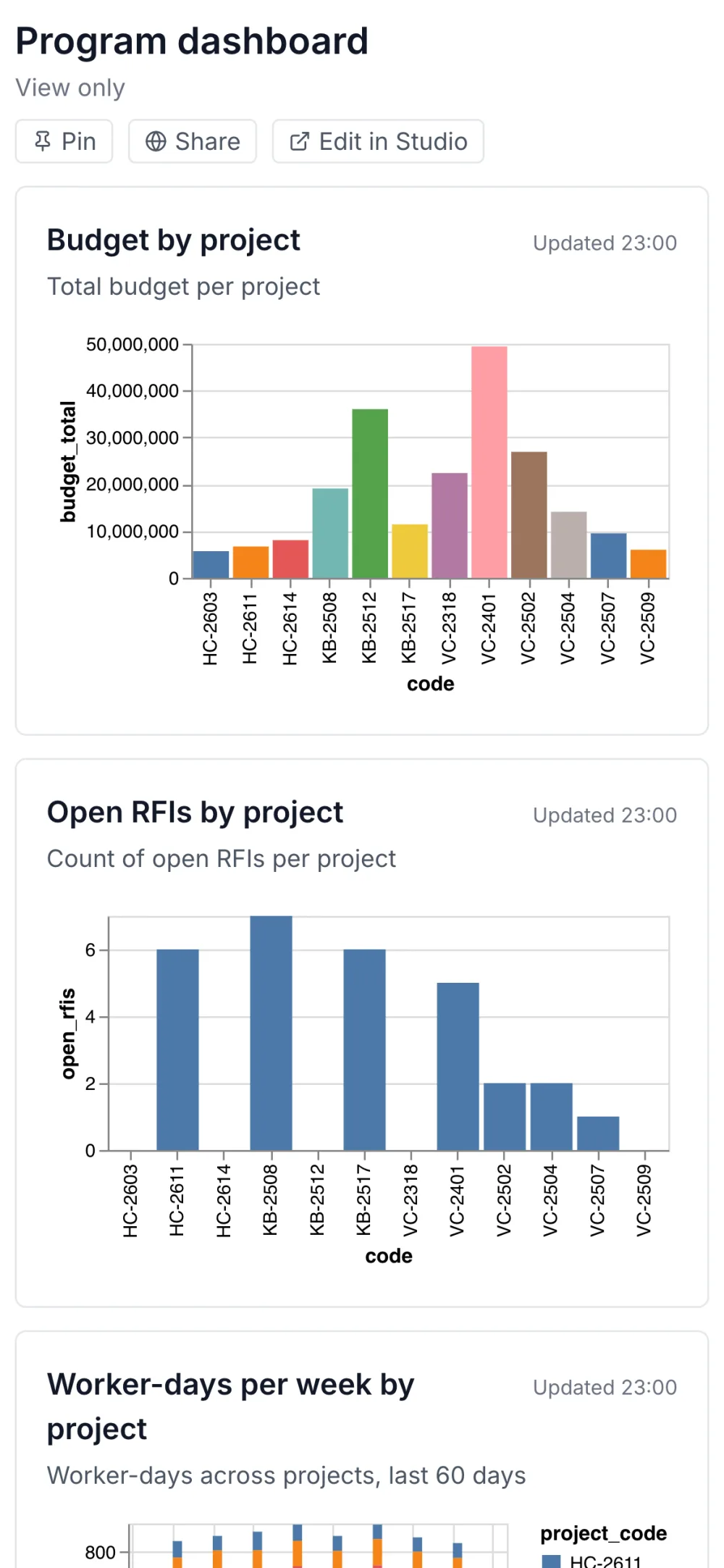Click the orange VC-2509 budget bar
The width and height of the screenshot is (724, 1568).
(648, 564)
